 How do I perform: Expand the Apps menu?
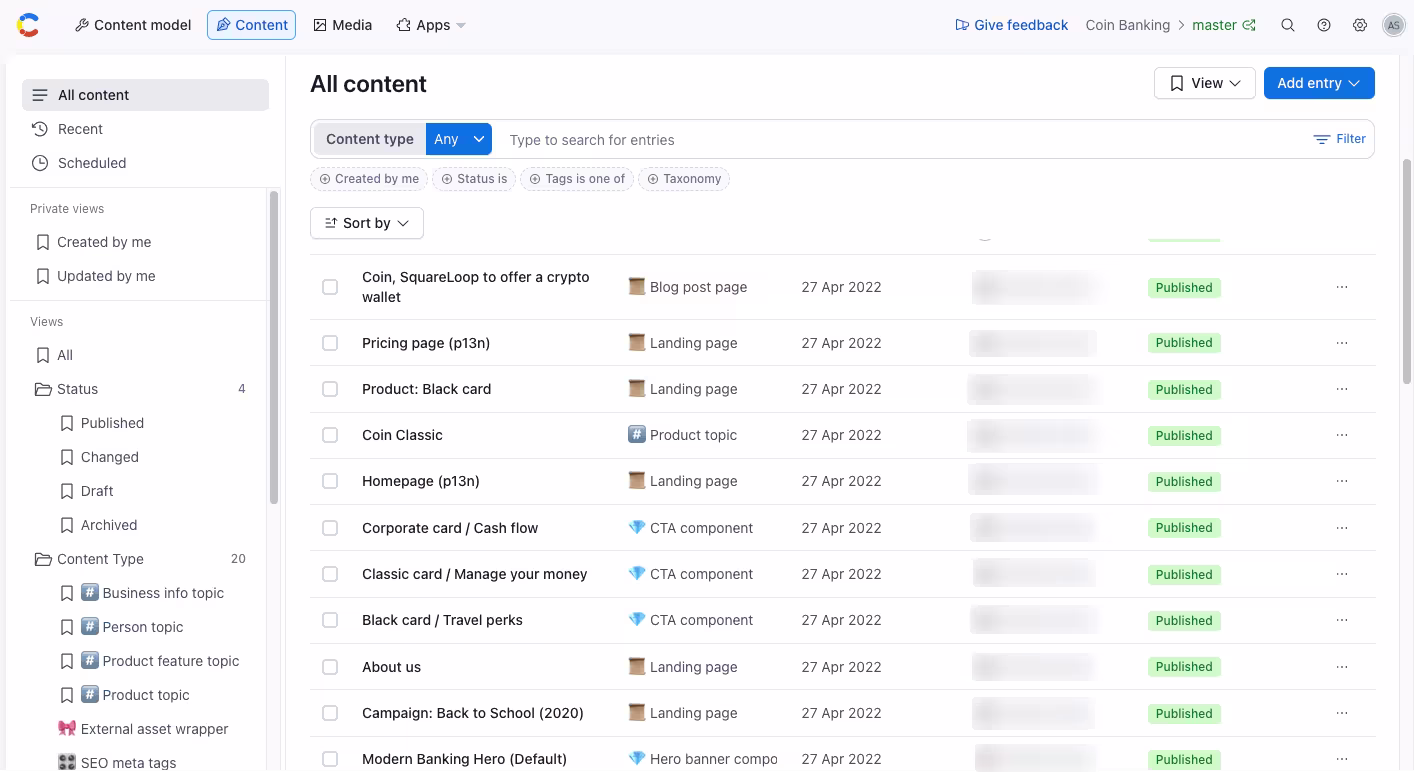pos(431,25)
